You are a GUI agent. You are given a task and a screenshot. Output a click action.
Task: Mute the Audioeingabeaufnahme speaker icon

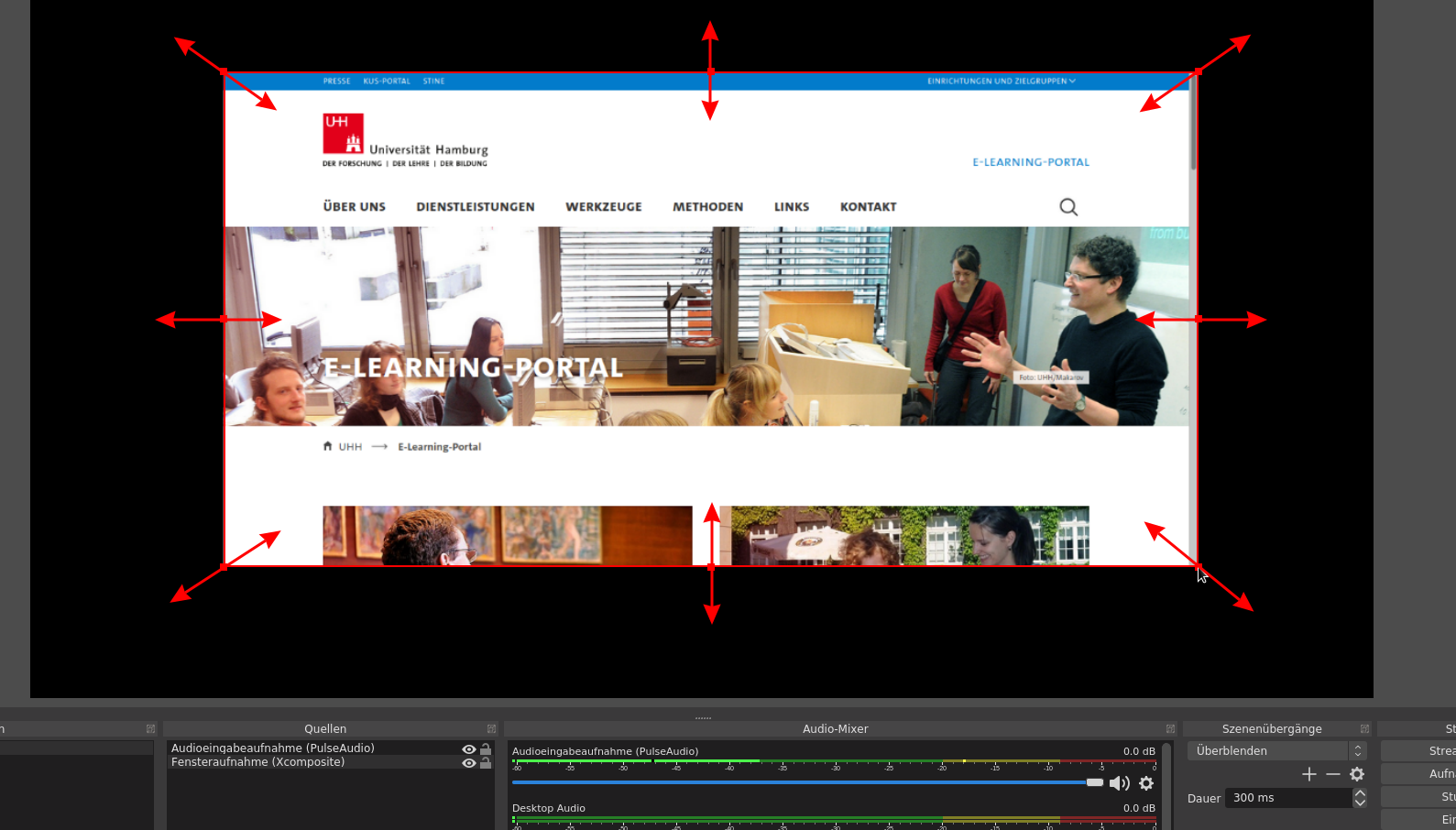[x=1119, y=783]
